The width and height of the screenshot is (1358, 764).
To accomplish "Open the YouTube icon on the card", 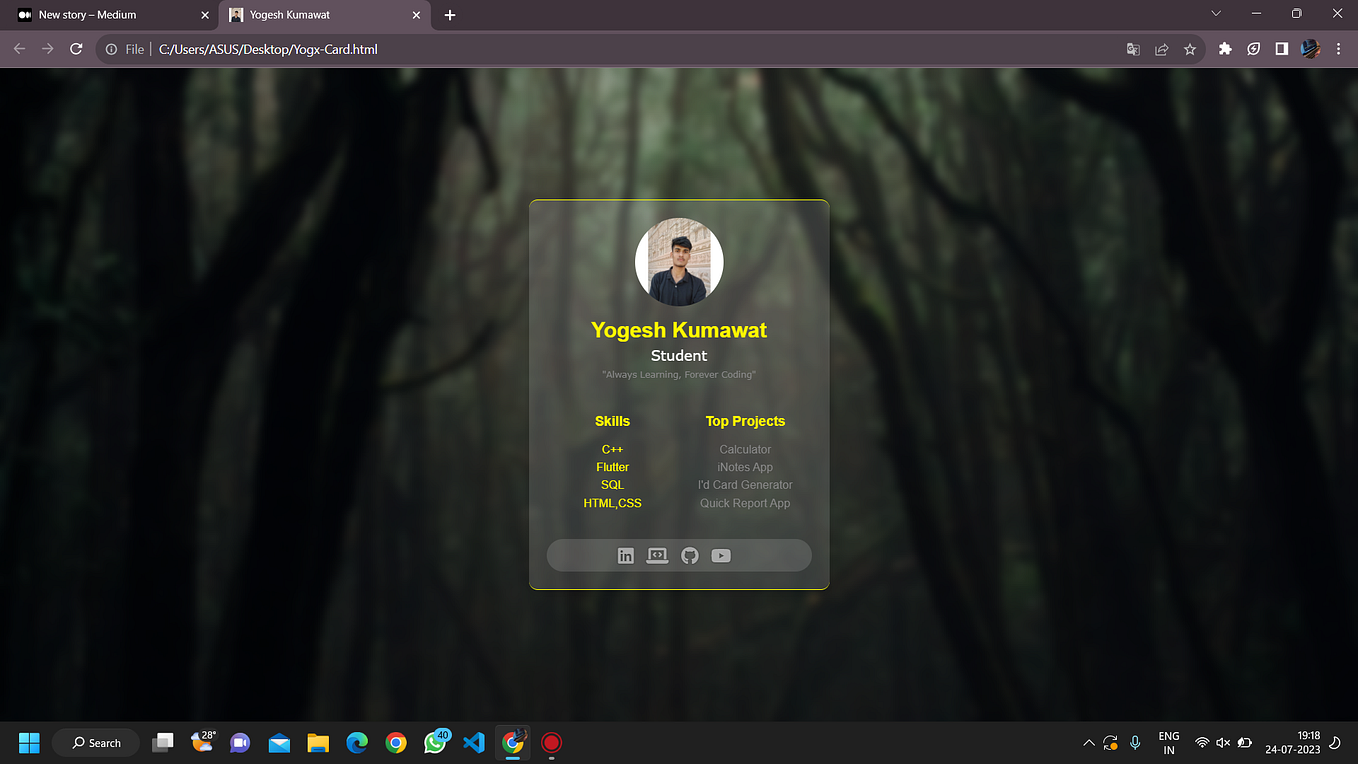I will (x=721, y=555).
